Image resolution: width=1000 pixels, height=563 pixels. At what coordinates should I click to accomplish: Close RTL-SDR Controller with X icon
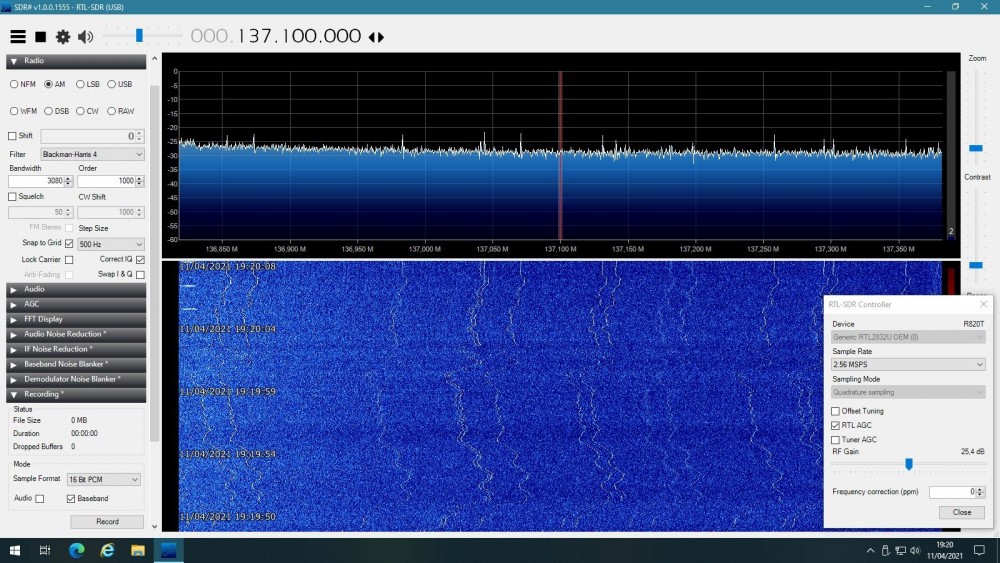pos(983,304)
